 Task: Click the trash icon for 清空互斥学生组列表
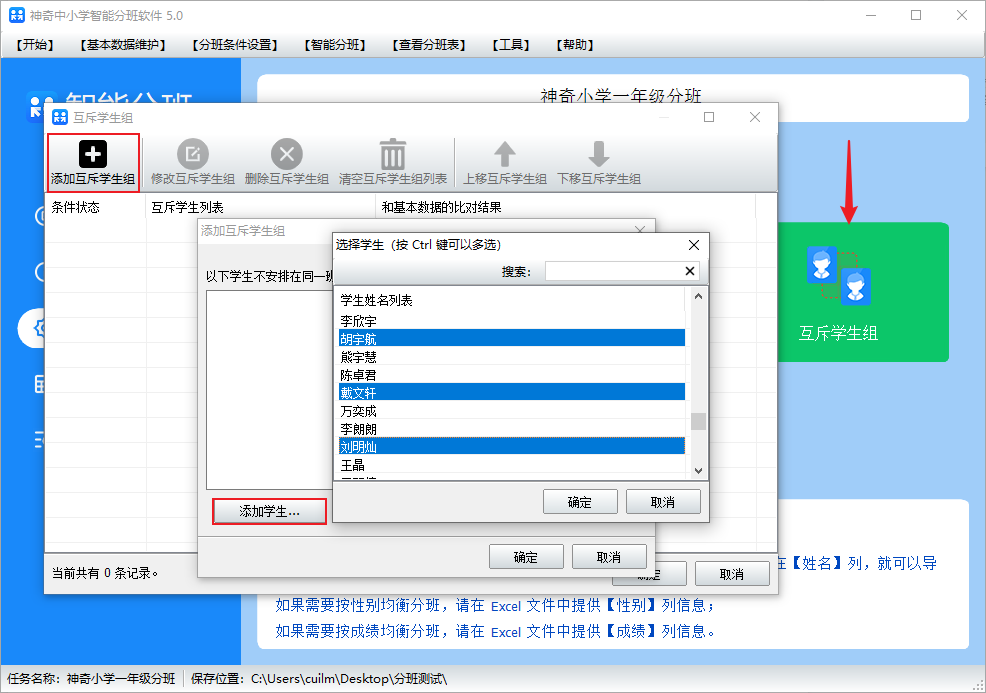tap(393, 154)
